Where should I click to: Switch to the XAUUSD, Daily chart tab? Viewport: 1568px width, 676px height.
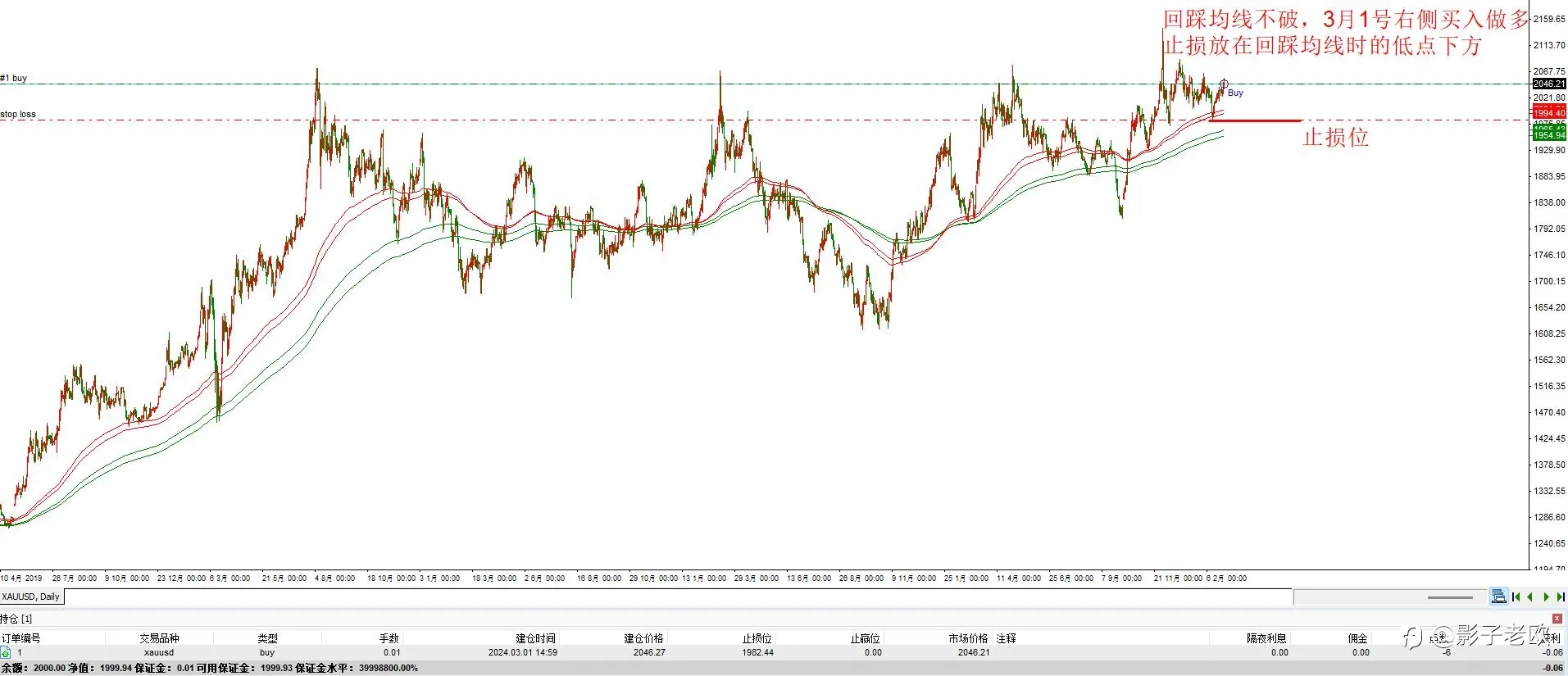31,597
